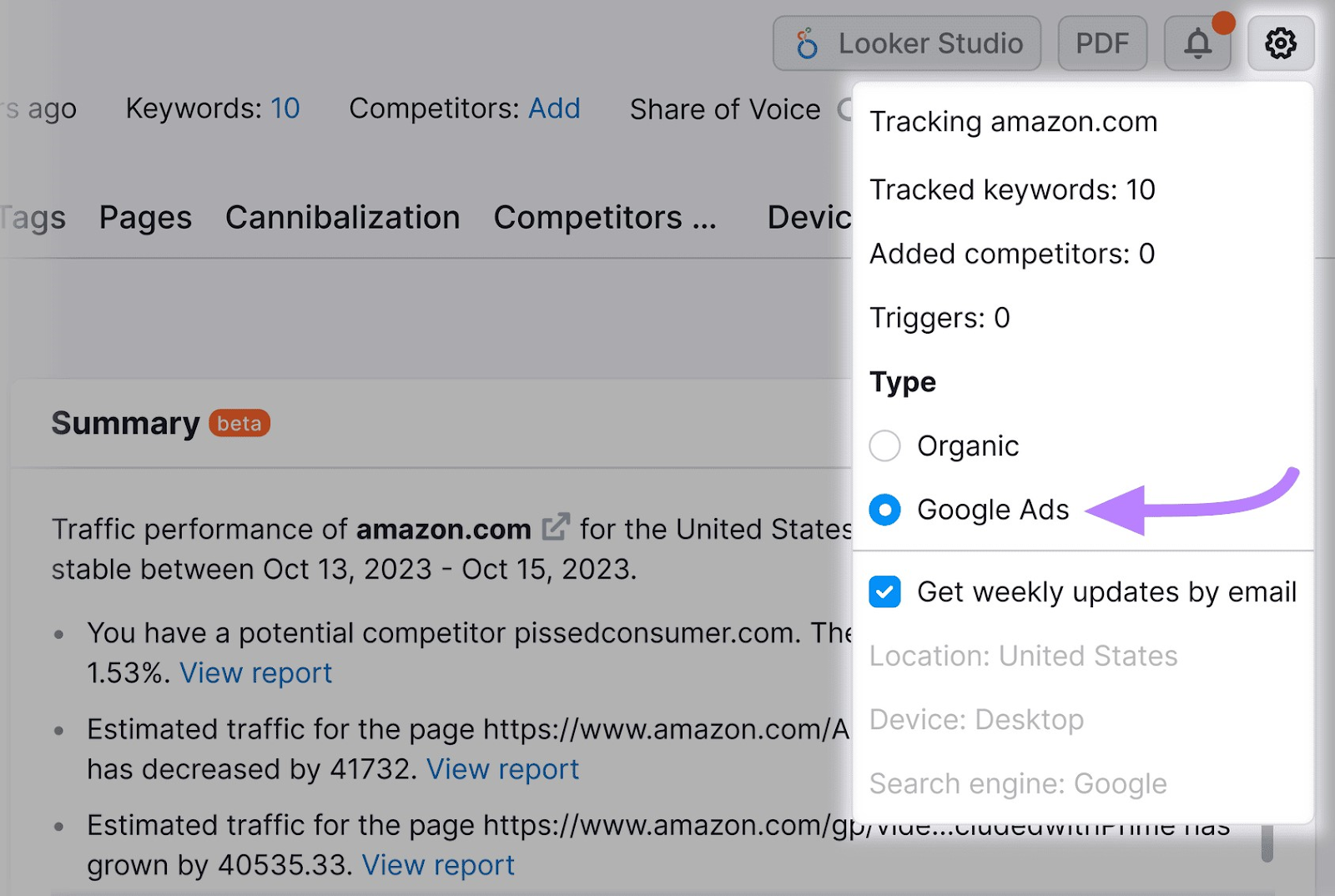Open the notifications bell icon
The height and width of the screenshot is (896, 1335).
[1197, 43]
